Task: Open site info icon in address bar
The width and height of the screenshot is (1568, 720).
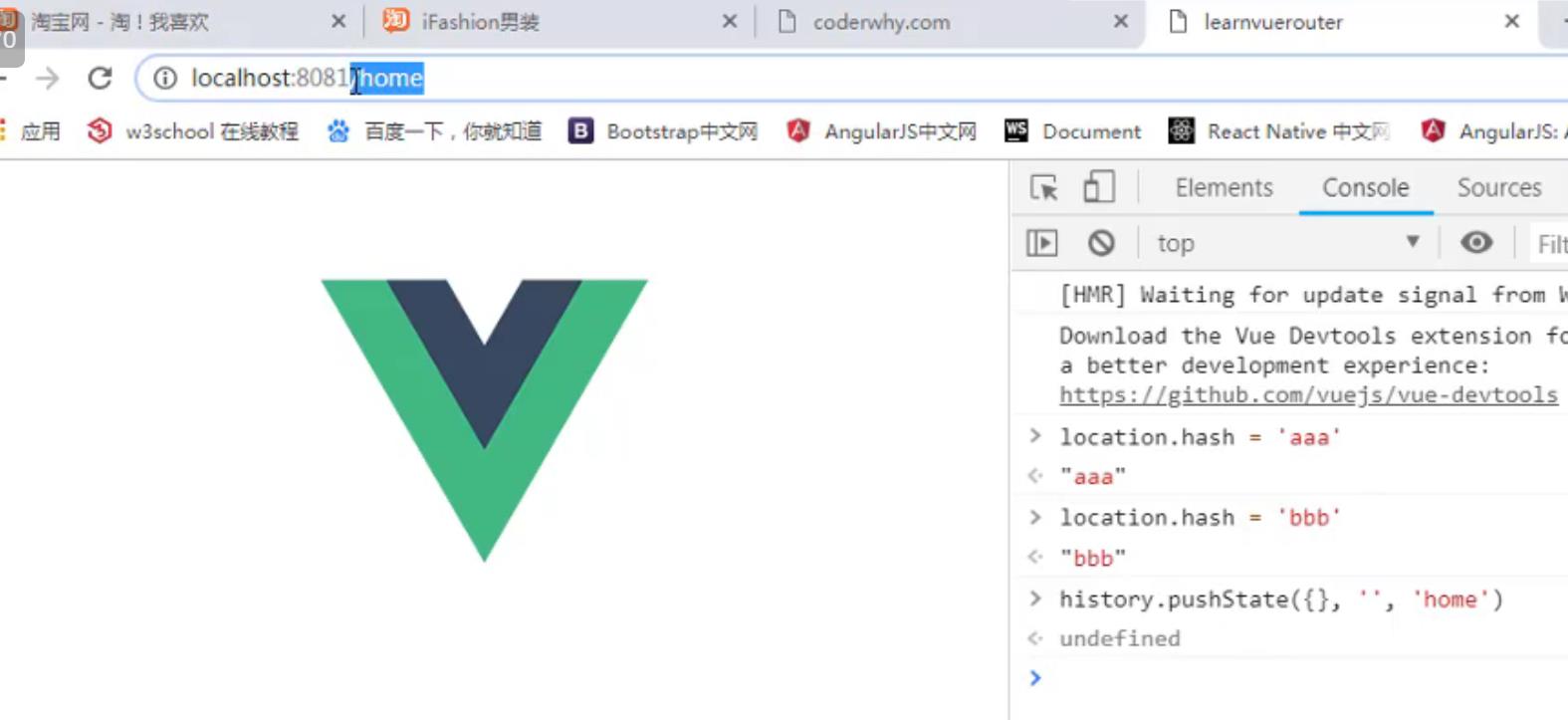Action: 165,78
